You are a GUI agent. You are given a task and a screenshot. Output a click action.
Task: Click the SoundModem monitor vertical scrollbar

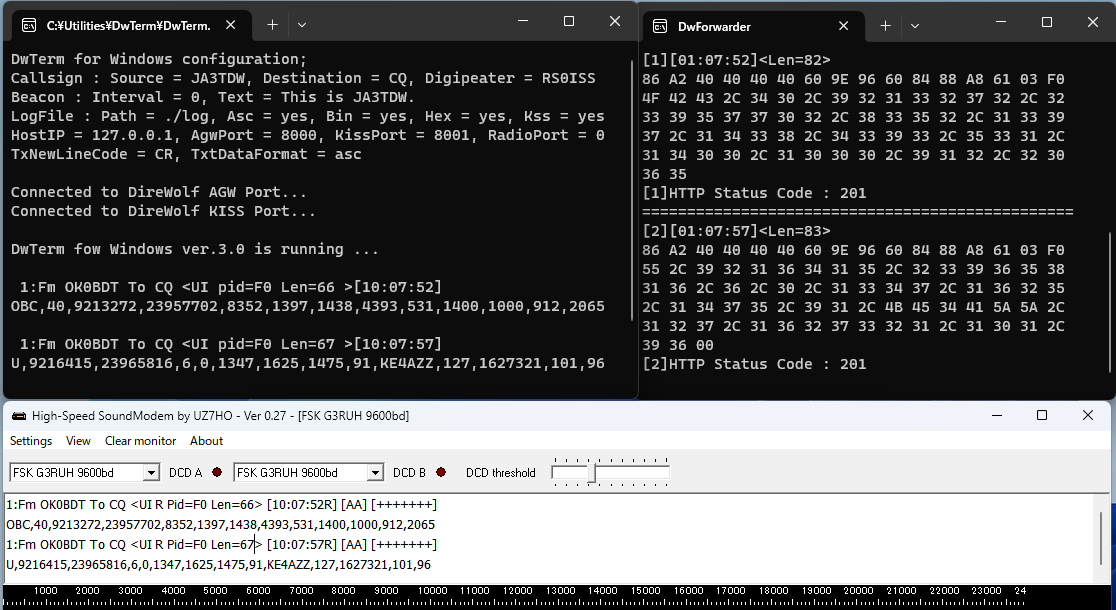1102,537
